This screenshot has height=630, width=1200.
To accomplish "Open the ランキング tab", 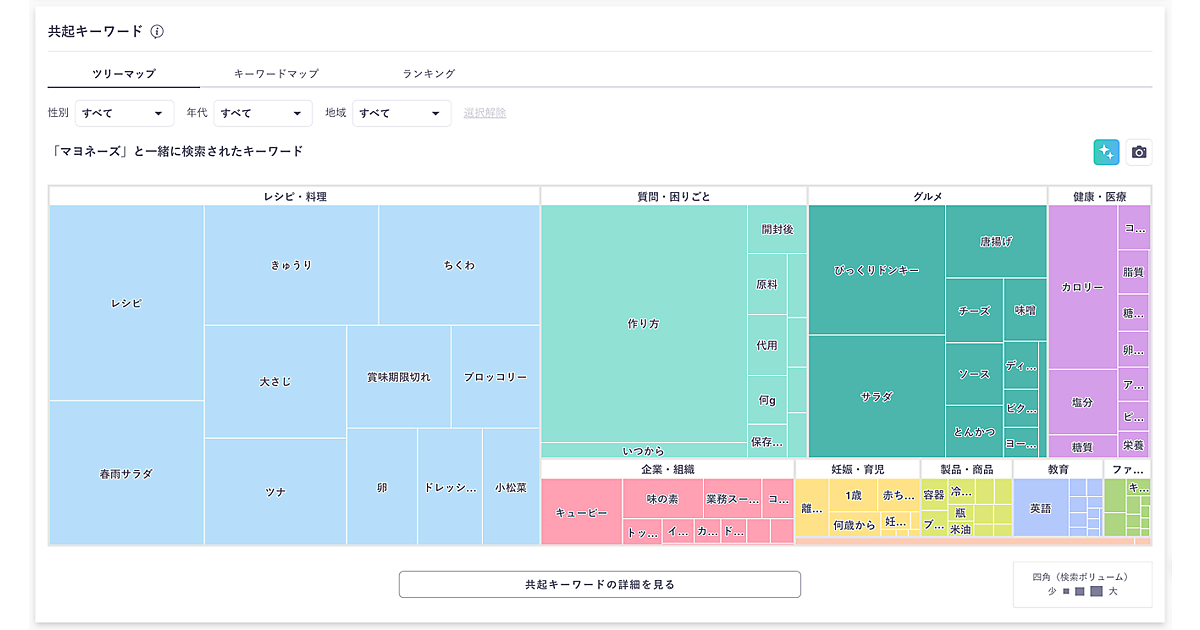I will pyautogui.click(x=429, y=74).
